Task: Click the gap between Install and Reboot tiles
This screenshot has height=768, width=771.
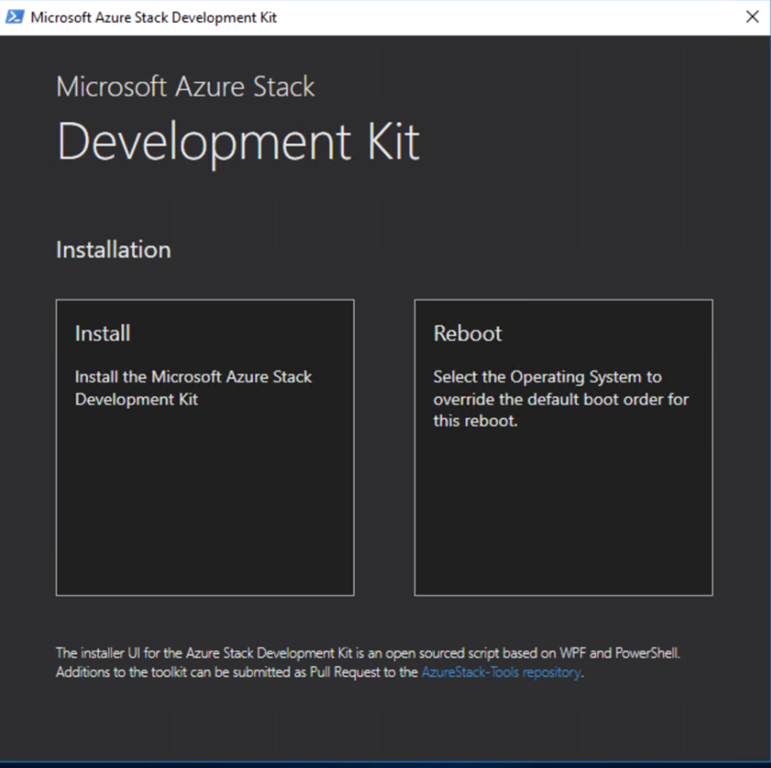Action: pyautogui.click(x=384, y=447)
